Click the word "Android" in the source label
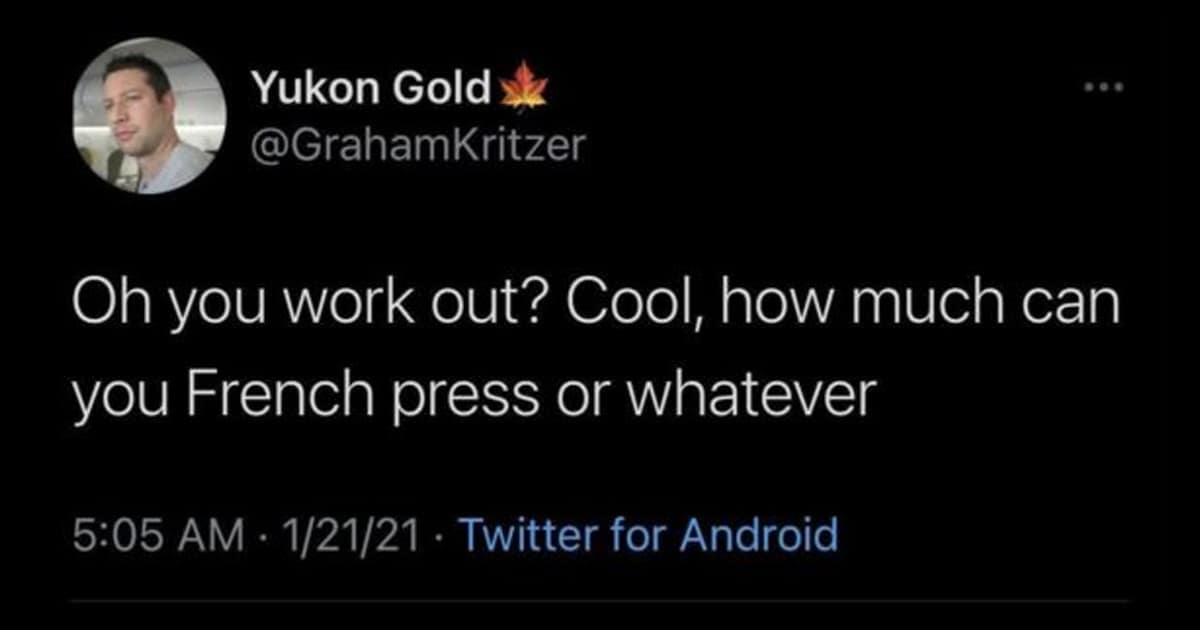 [759, 534]
